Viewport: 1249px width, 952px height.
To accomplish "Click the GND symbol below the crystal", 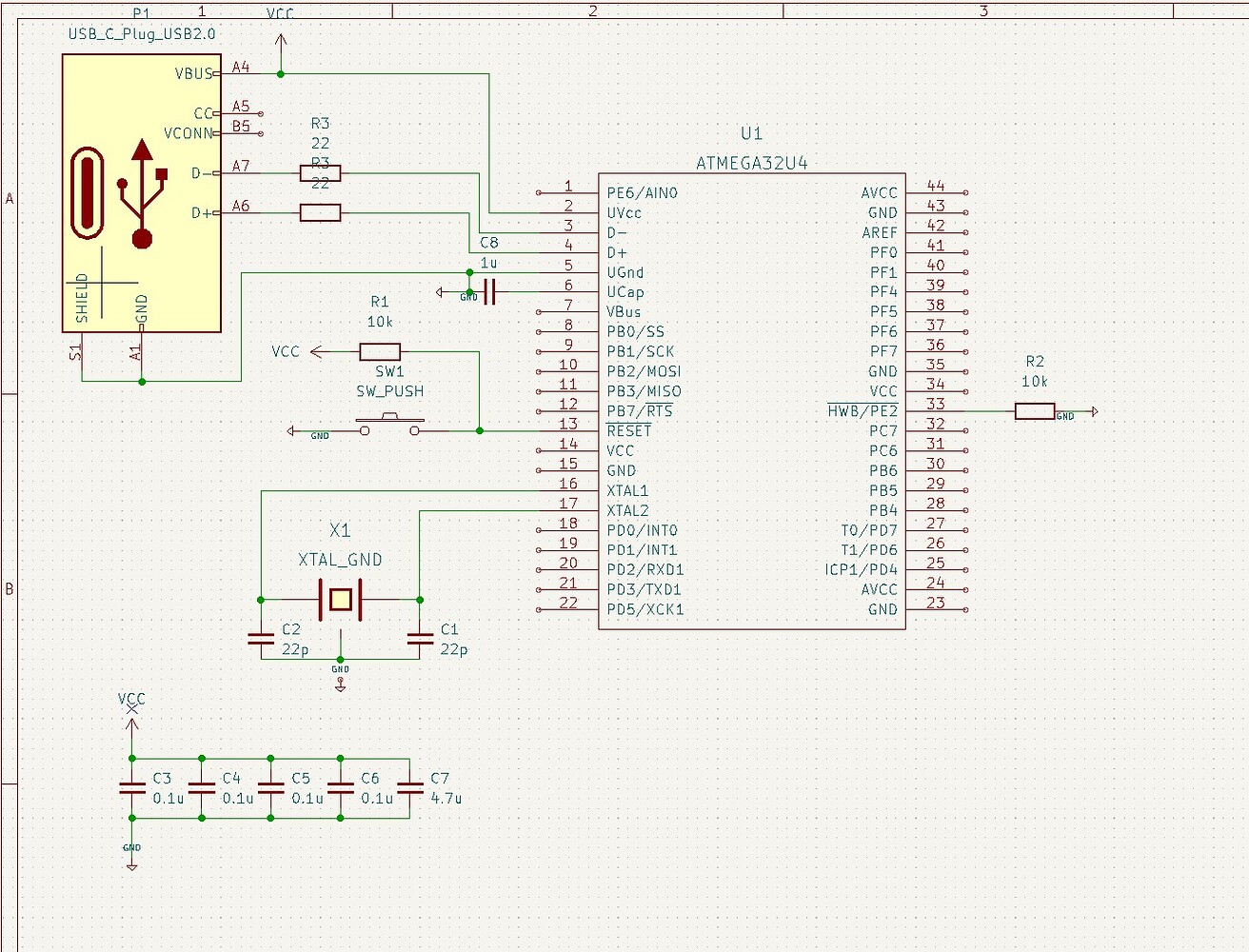I will click(x=341, y=682).
